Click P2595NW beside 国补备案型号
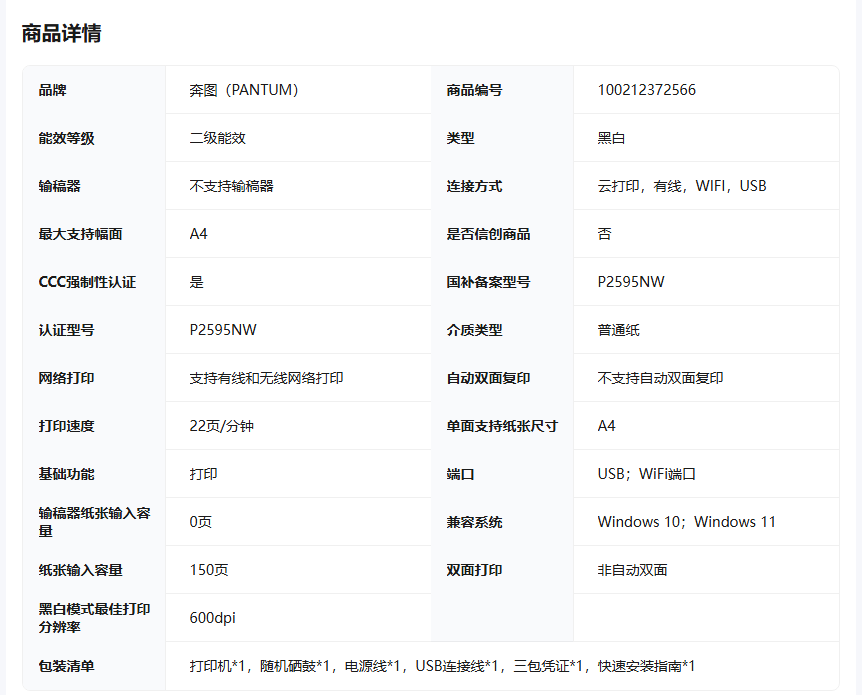The width and height of the screenshot is (862, 695). [x=631, y=282]
